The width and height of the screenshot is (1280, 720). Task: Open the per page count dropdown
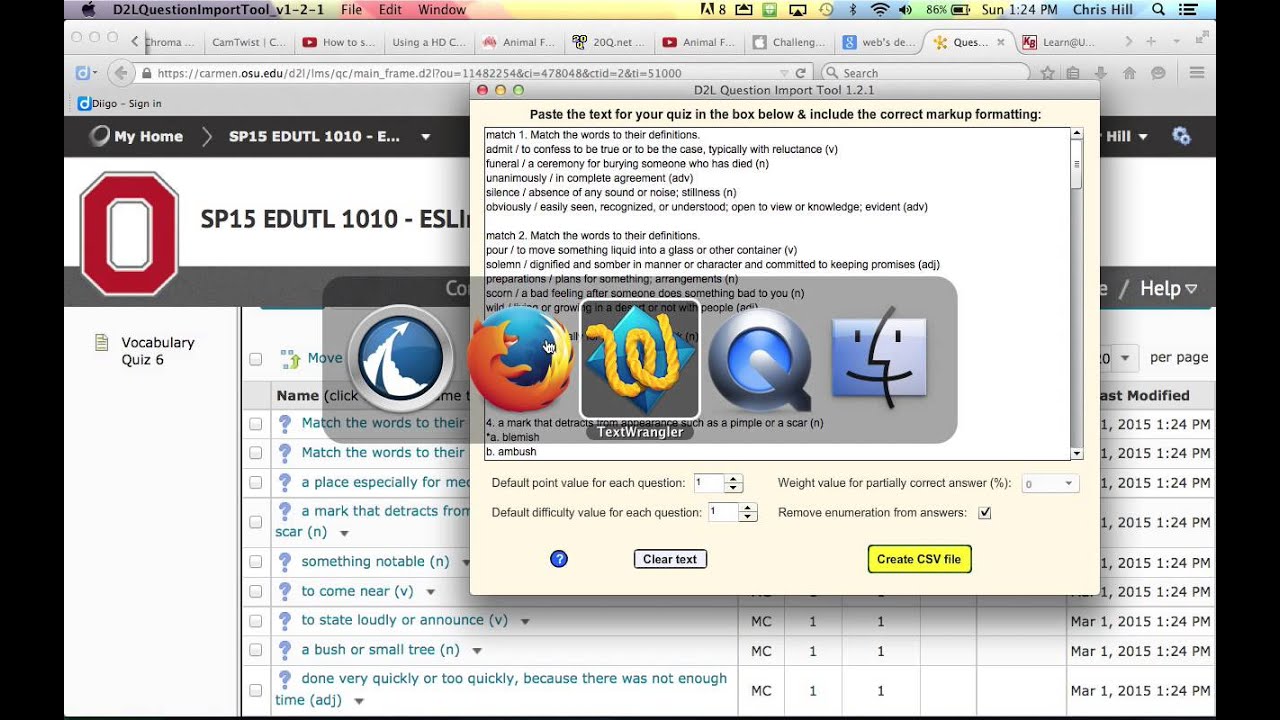coord(1125,358)
